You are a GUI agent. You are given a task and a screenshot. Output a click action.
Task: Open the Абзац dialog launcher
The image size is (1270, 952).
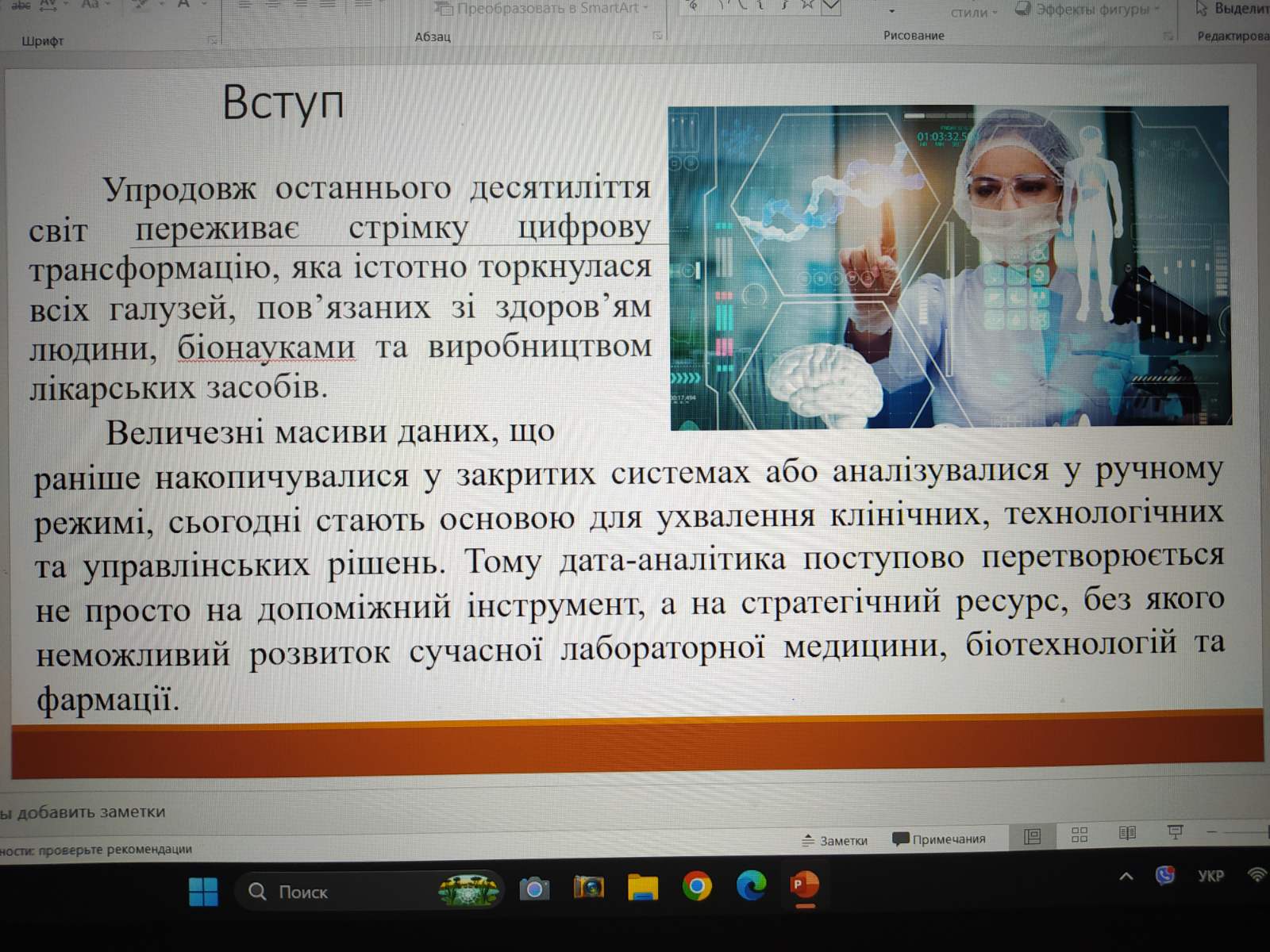click(657, 36)
